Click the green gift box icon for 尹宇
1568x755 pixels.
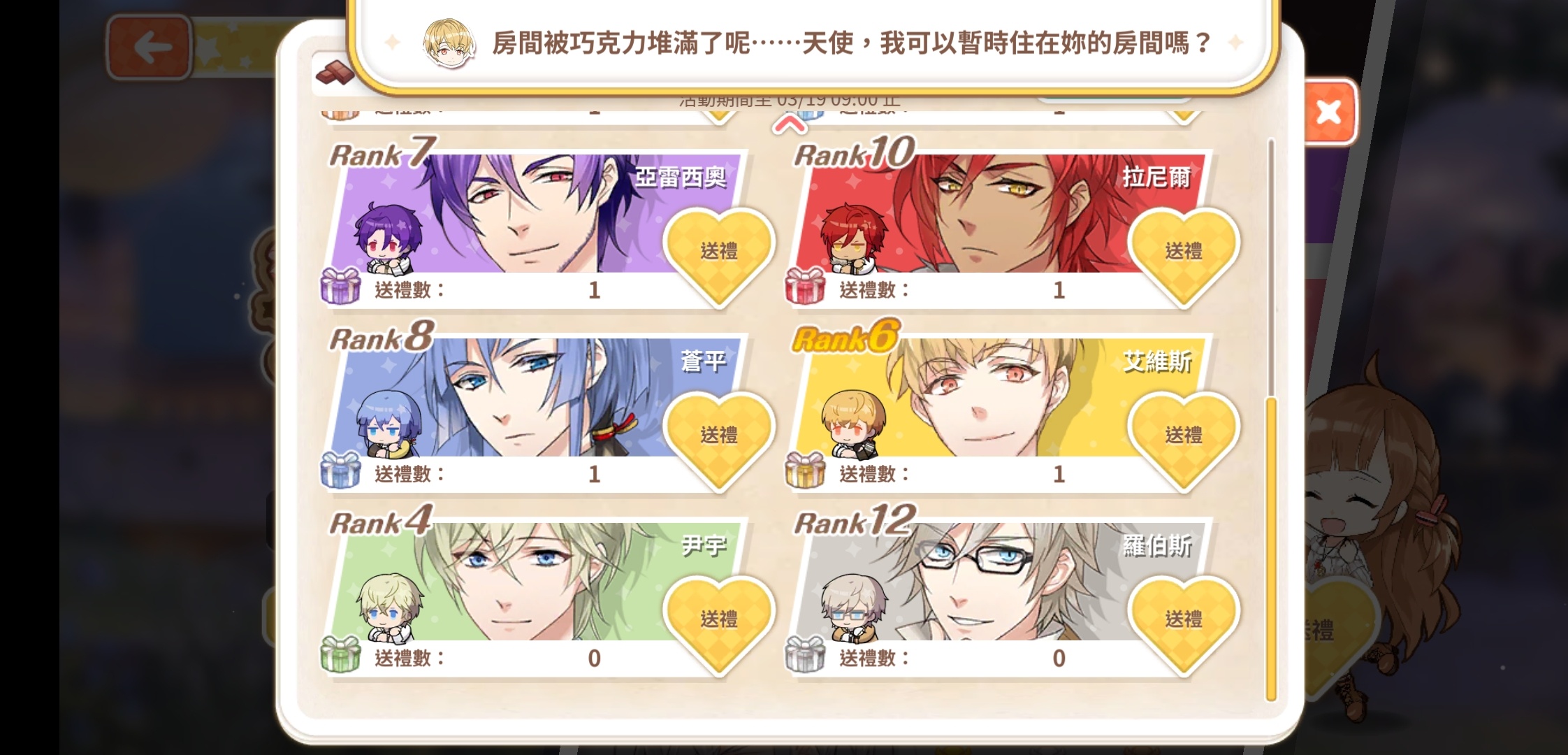(x=340, y=654)
